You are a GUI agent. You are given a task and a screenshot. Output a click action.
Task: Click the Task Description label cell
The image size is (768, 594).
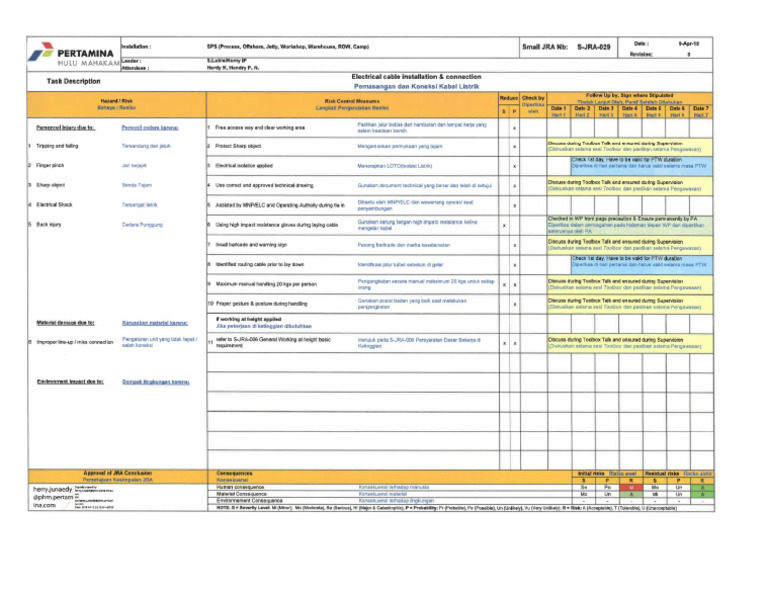(x=73, y=81)
